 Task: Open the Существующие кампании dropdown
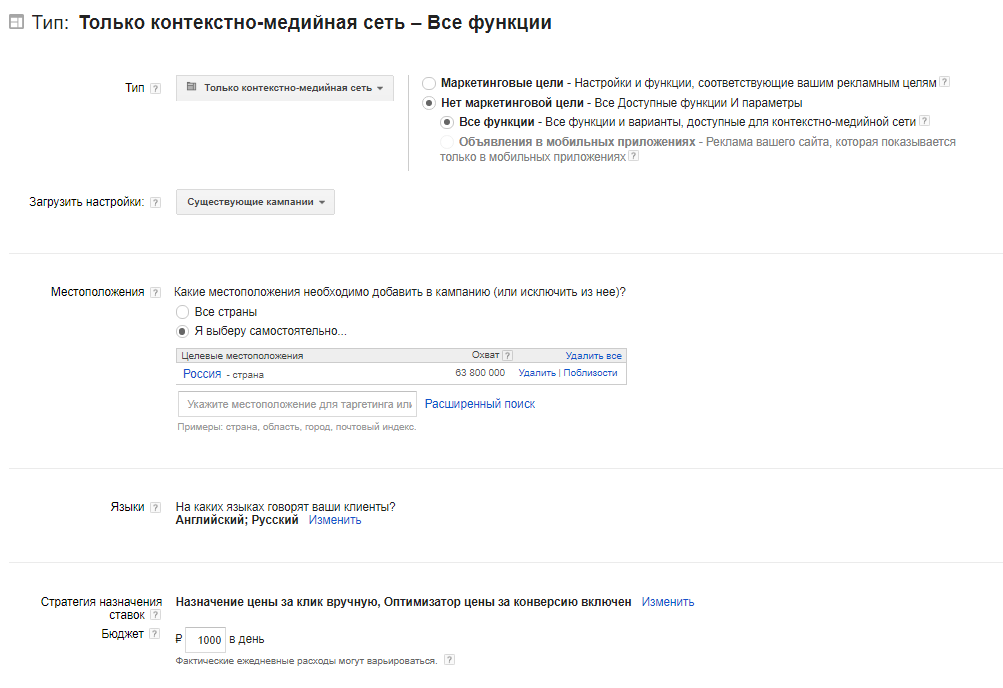tap(255, 201)
